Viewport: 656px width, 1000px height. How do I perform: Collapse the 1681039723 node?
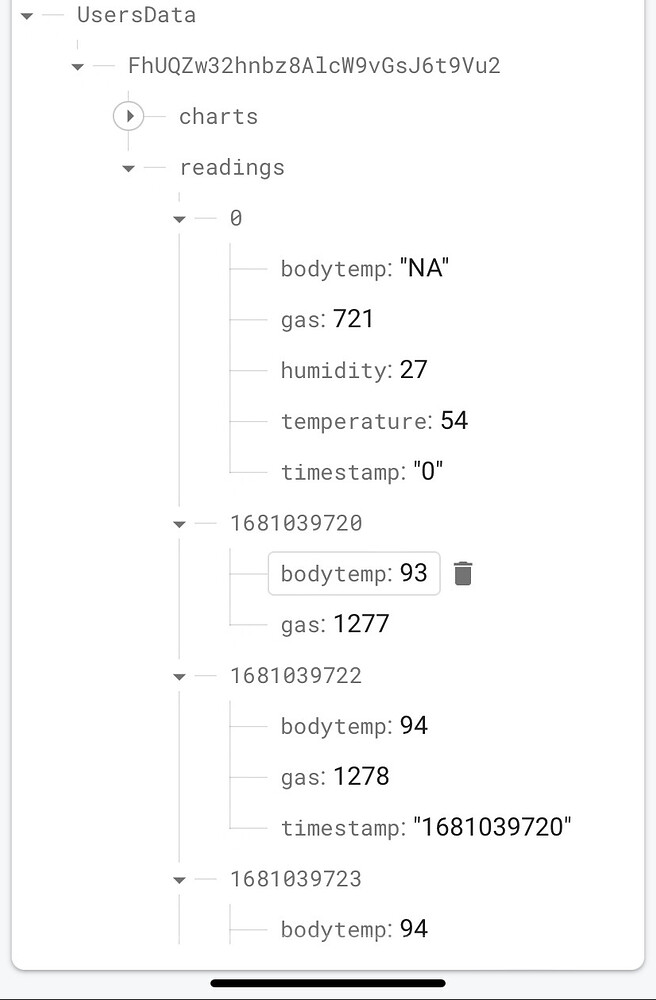coord(179,879)
